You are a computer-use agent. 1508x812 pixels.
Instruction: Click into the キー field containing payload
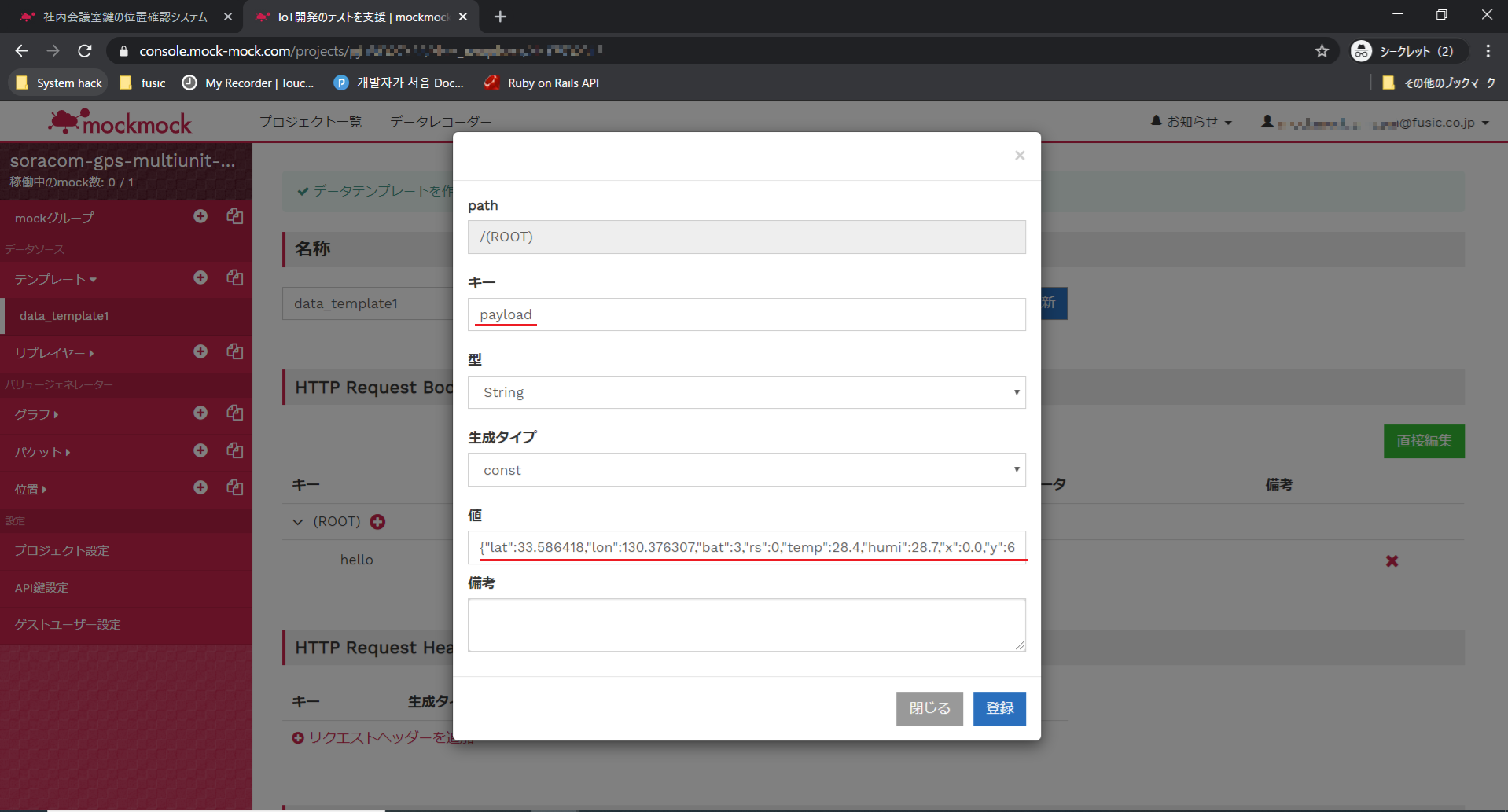tap(746, 314)
